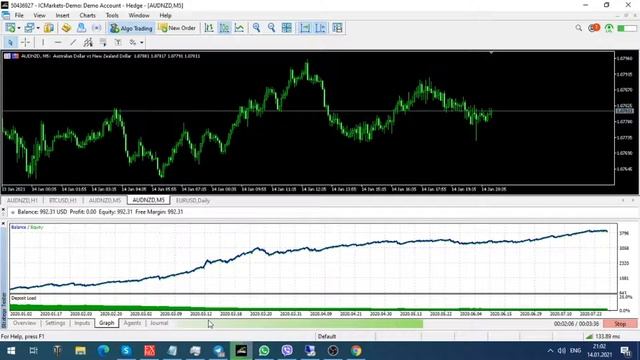Select the Fibonacci retracement tool
Image resolution: width=640 pixels, height=360 pixels.
click(x=103, y=42)
